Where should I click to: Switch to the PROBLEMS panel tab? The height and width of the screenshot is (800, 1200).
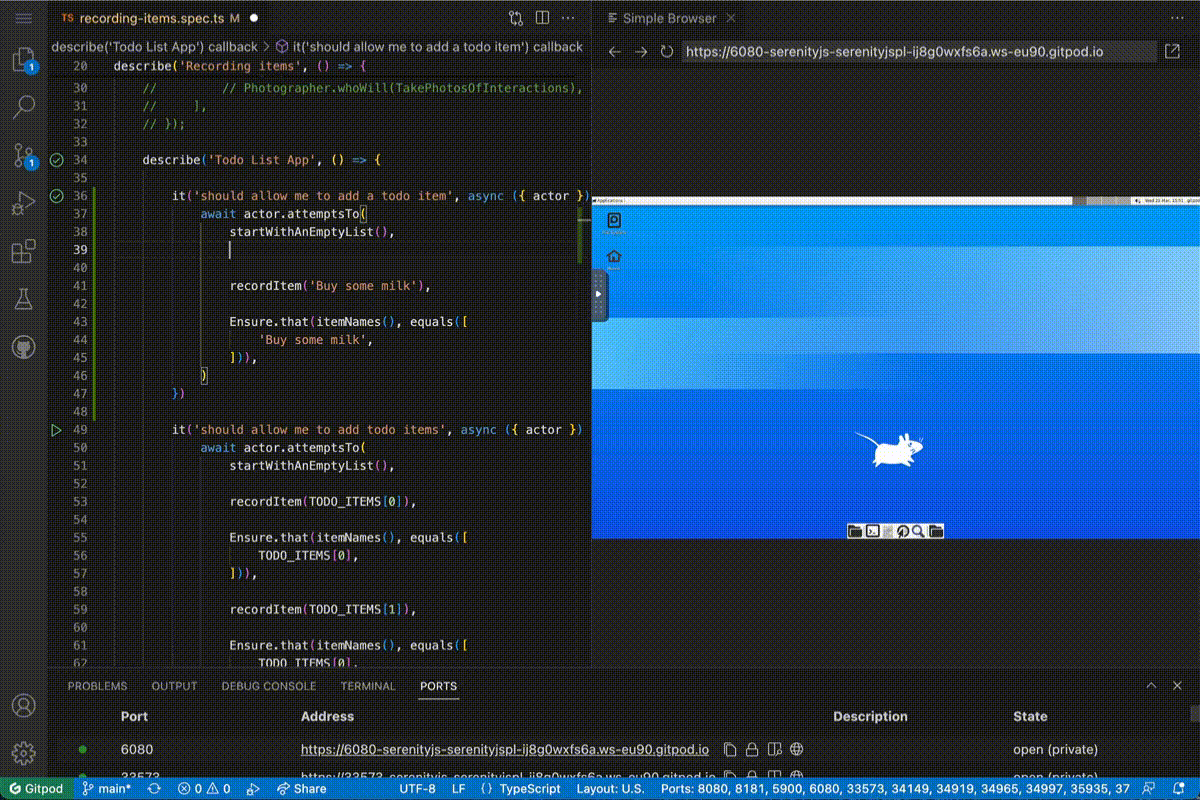coord(97,686)
